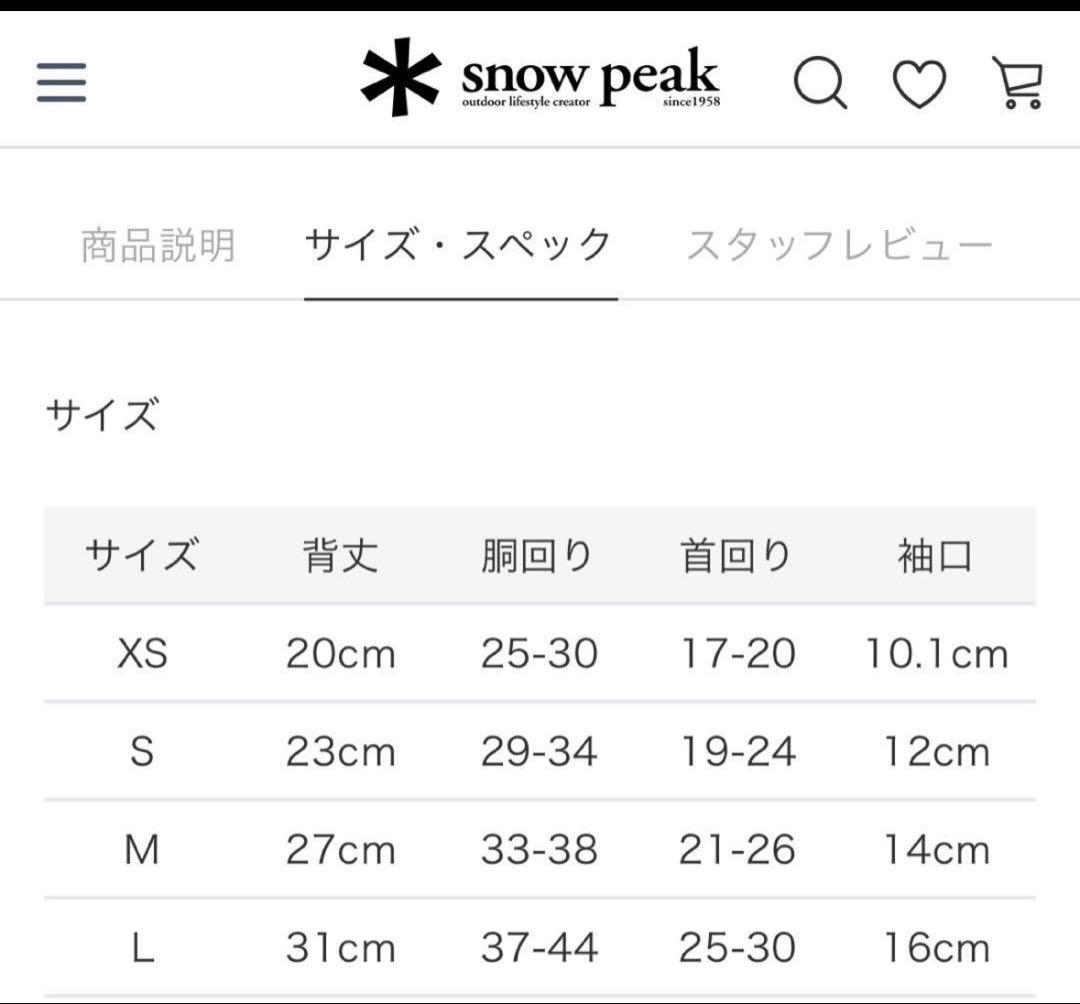
Task: Click the 袖口 column header
Action: click(x=933, y=556)
